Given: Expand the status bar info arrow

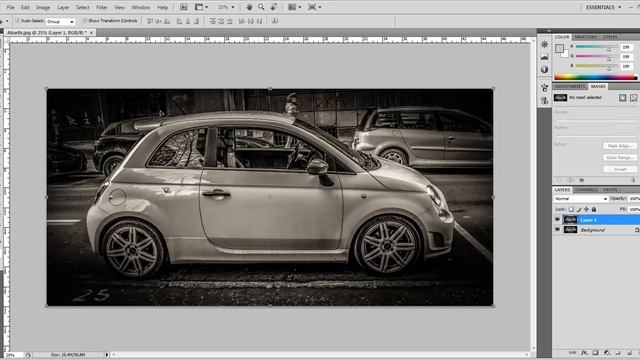Looking at the screenshot, I should tap(107, 355).
